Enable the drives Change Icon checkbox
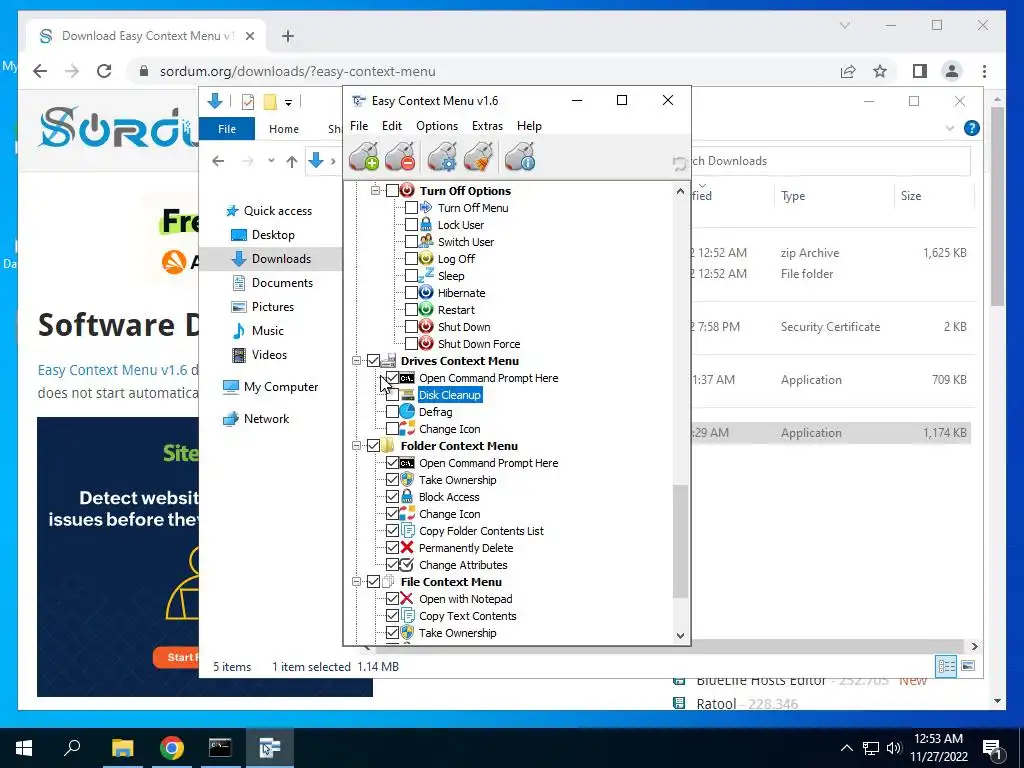The image size is (1024, 768). [392, 428]
